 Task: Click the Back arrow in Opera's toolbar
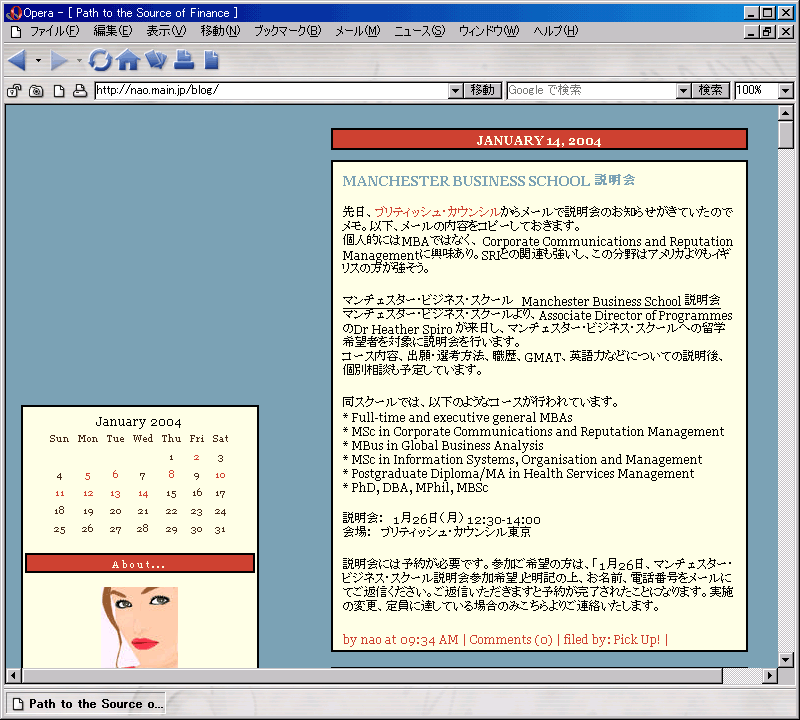[x=17, y=60]
